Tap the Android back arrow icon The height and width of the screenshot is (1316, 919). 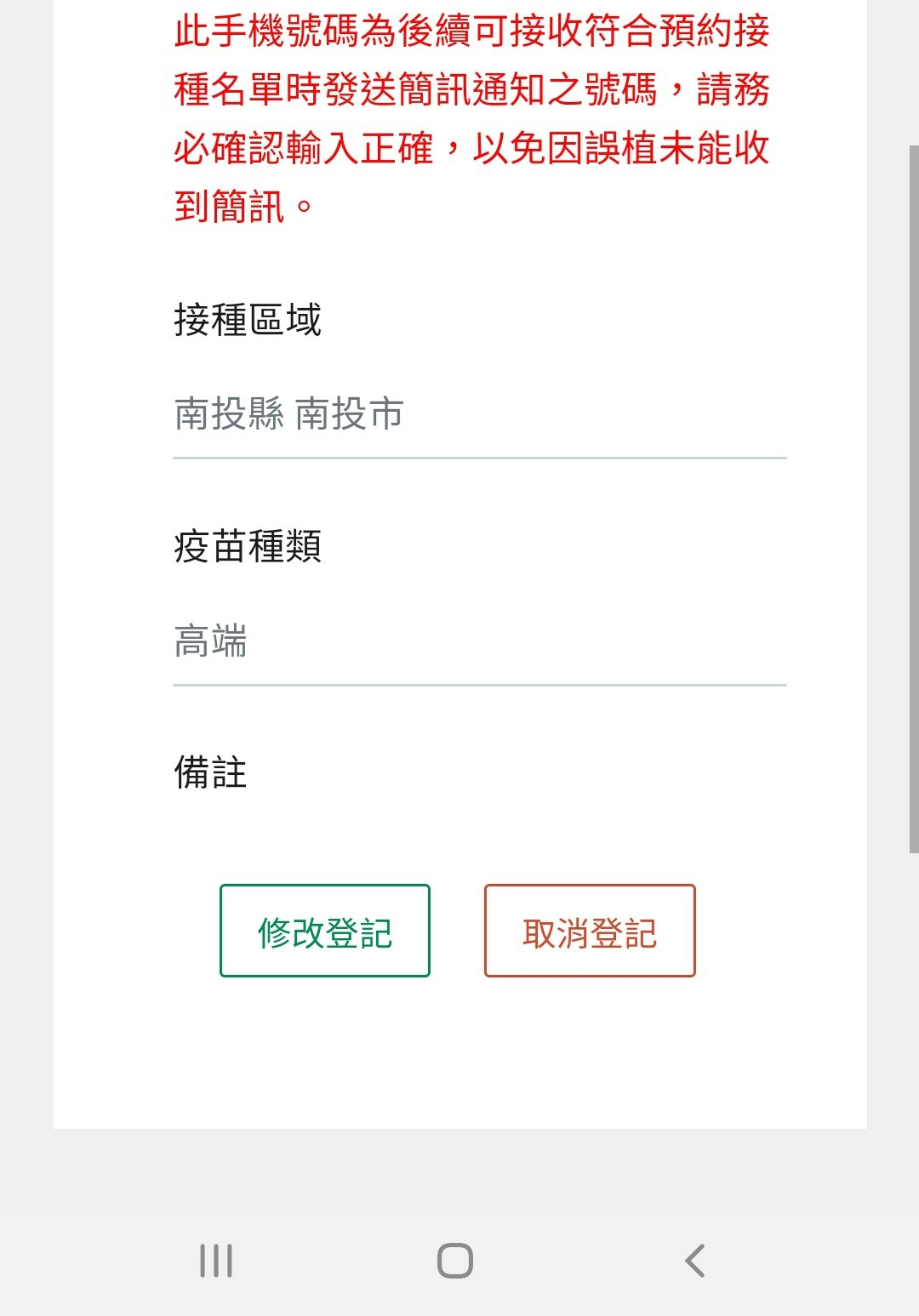(x=695, y=1261)
